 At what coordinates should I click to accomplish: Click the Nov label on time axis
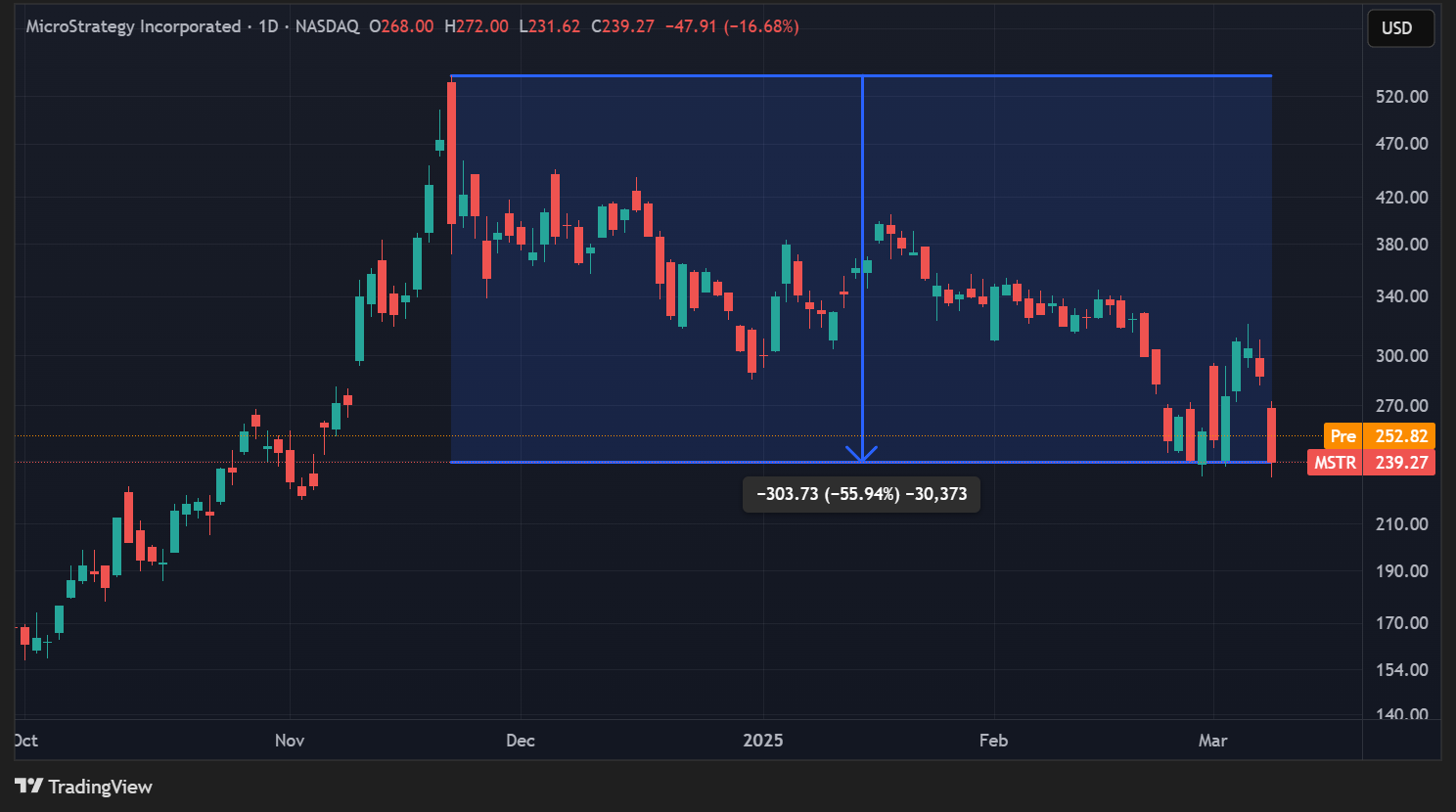tap(290, 740)
